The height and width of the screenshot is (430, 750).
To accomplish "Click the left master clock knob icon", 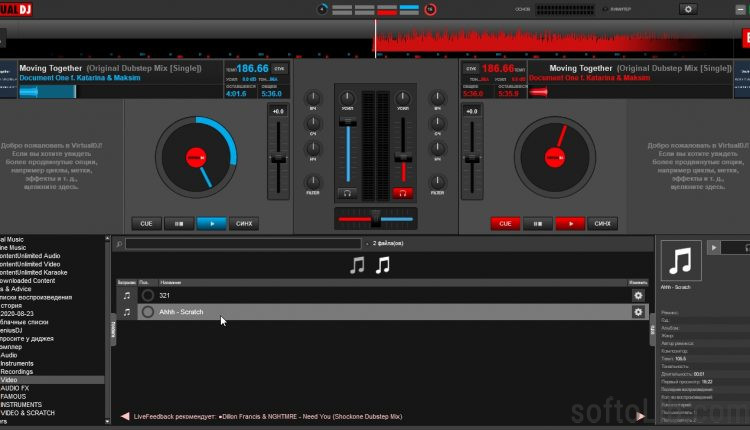I will click(x=322, y=9).
